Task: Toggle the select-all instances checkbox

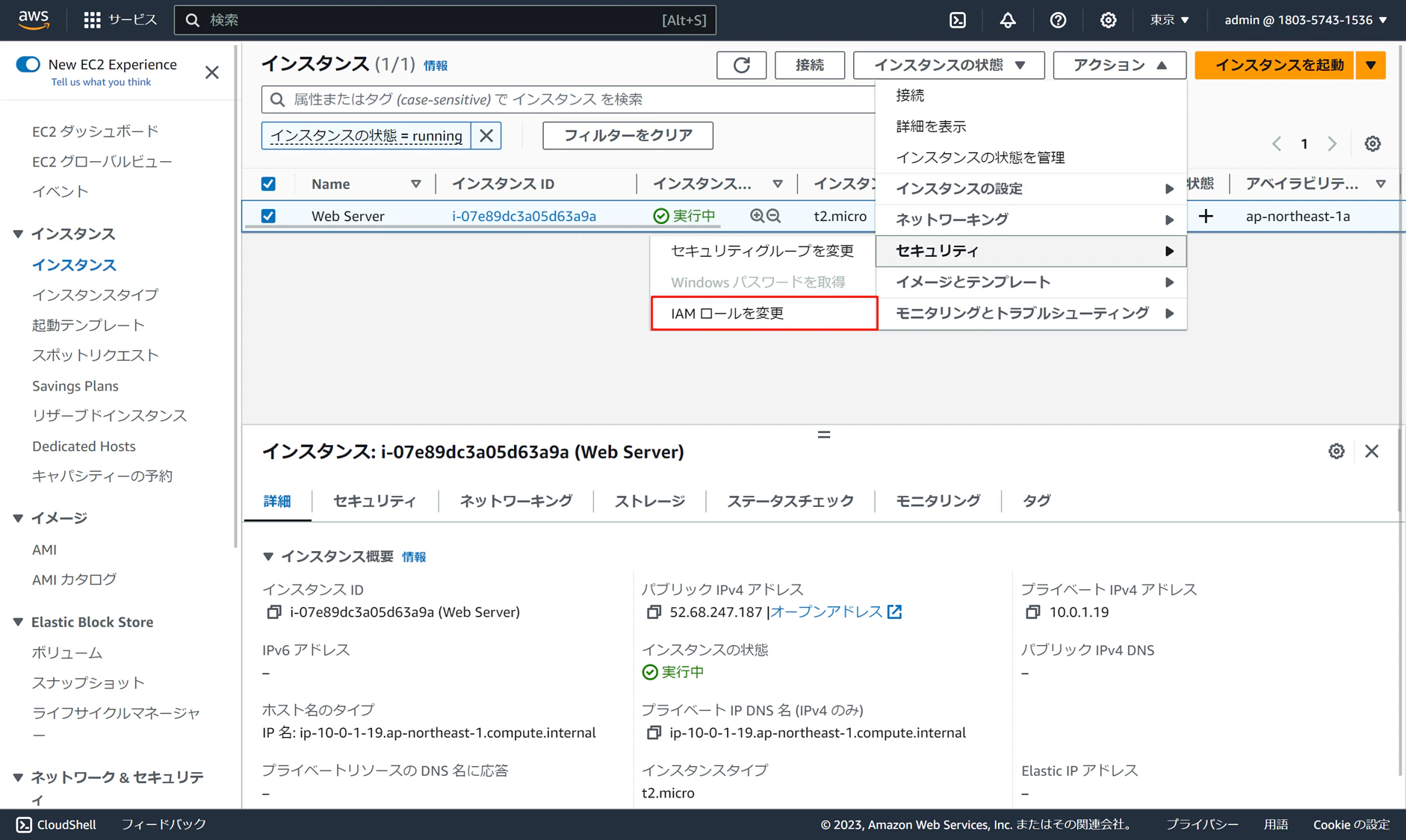Action: tap(268, 184)
